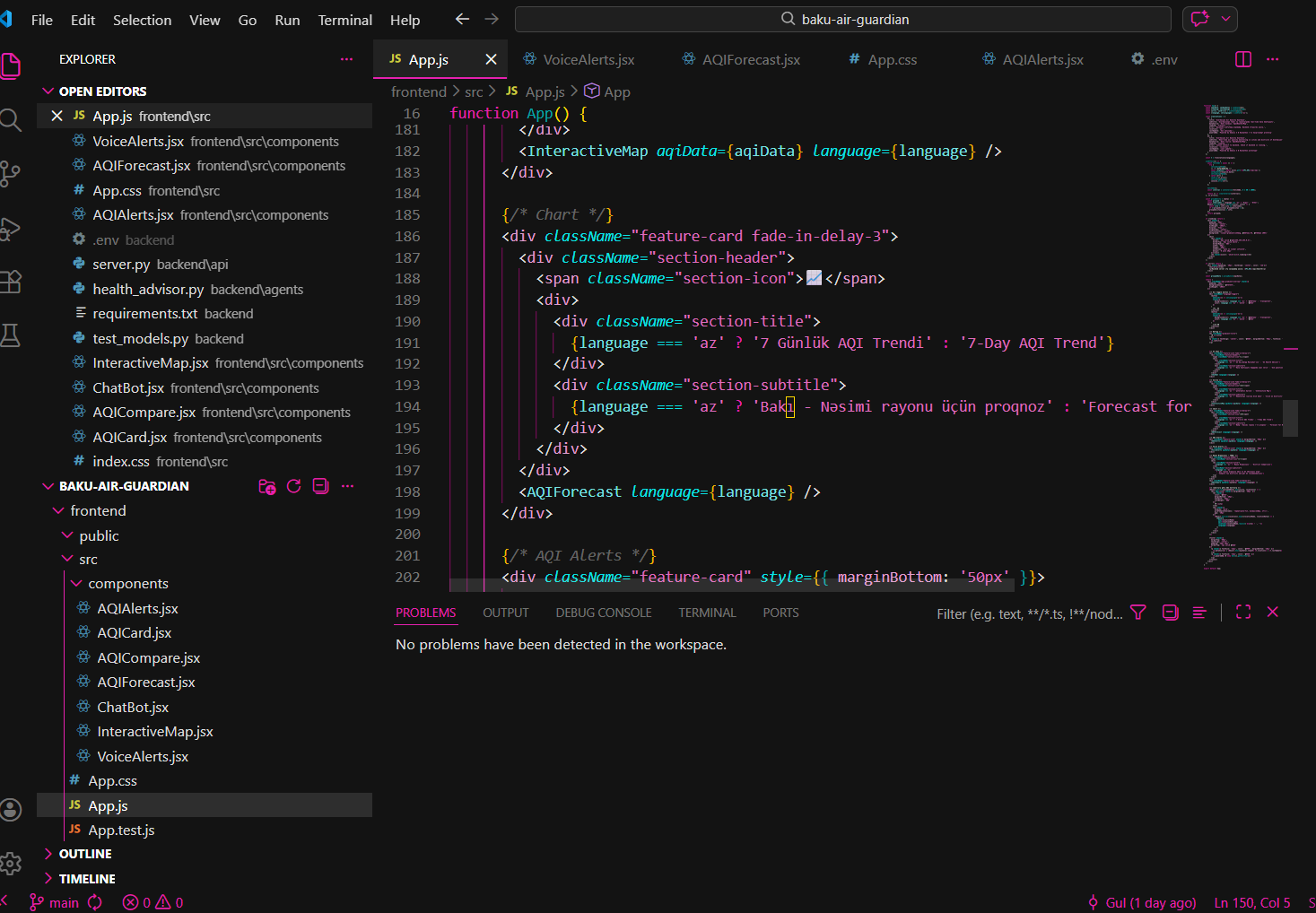Image resolution: width=1316 pixels, height=913 pixels.
Task: Open the Terminal menu
Action: click(x=344, y=20)
